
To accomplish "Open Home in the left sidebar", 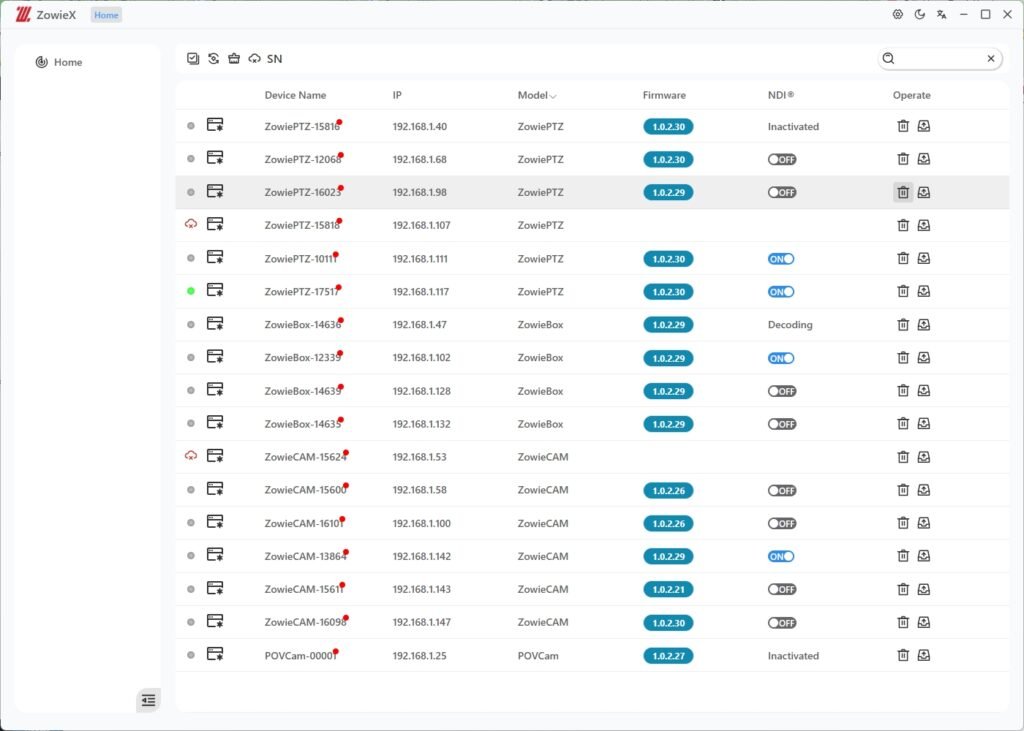I will 68,62.
